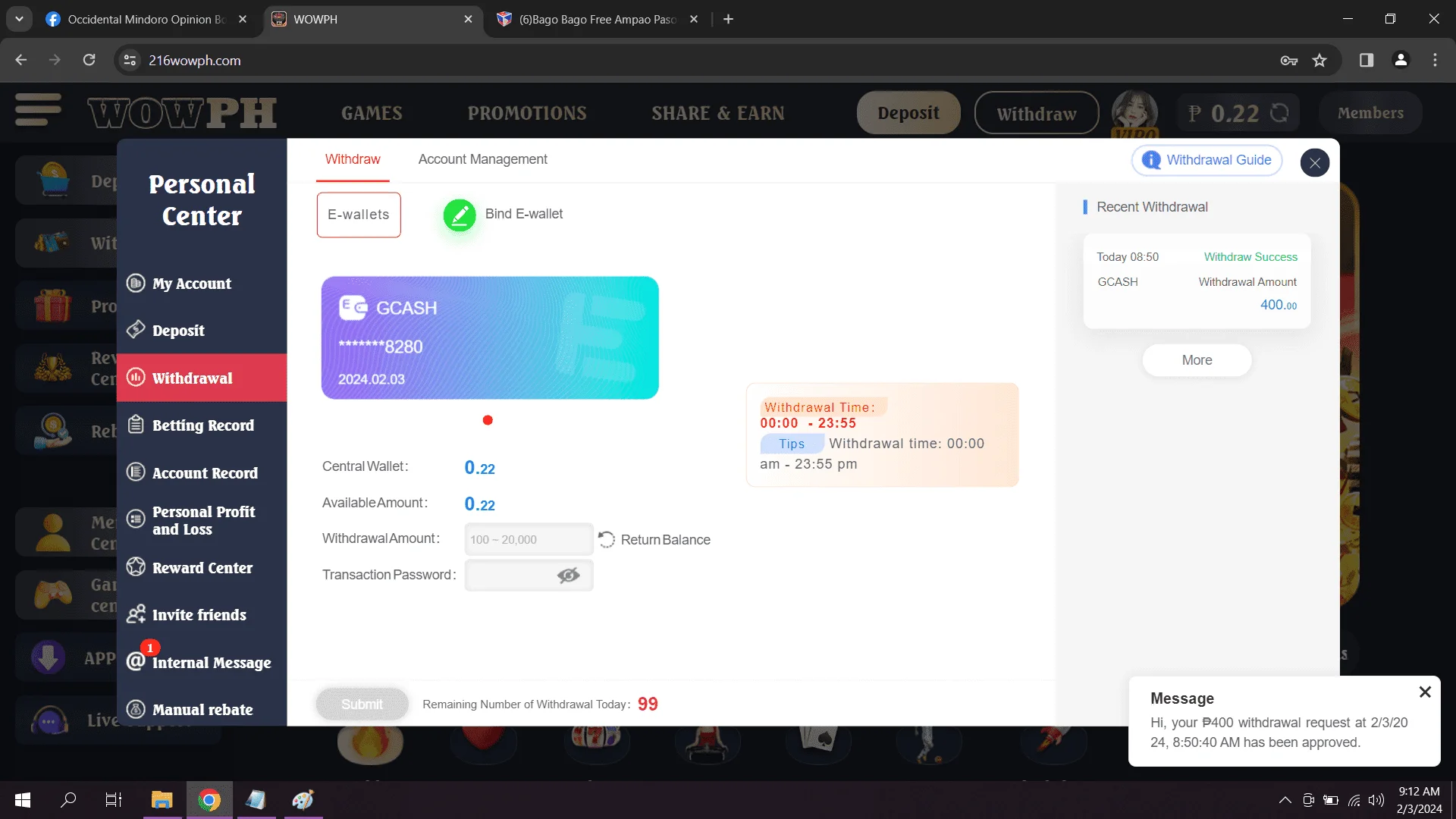
Task: Select the GCASH card ending 8280
Action: coord(490,337)
